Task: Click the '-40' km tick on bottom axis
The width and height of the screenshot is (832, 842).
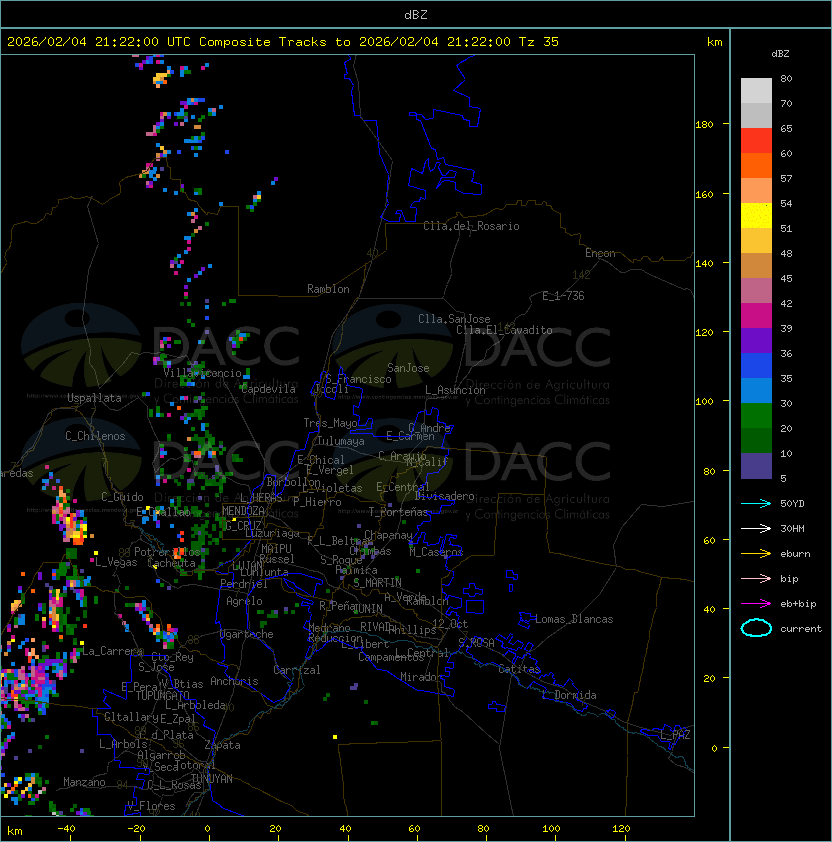Action: 67,829
